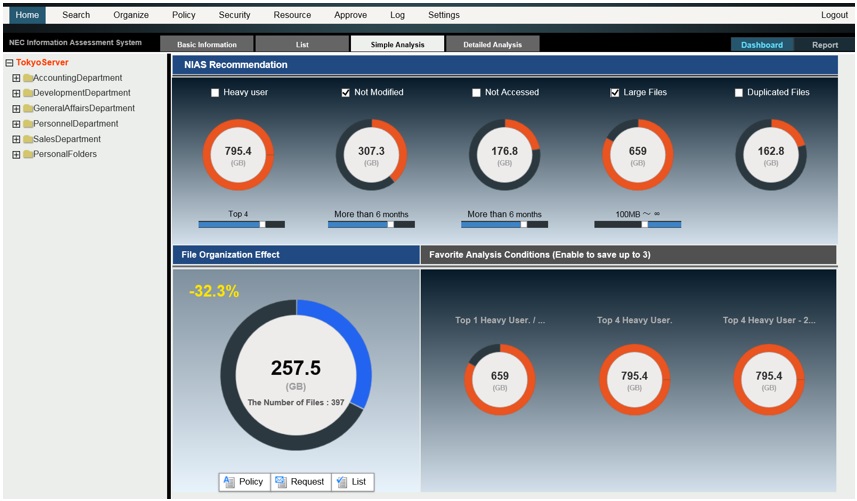The width and height of the screenshot is (857, 501).
Task: Adjust the Not Accessed 6 months slider
Action: click(504, 225)
